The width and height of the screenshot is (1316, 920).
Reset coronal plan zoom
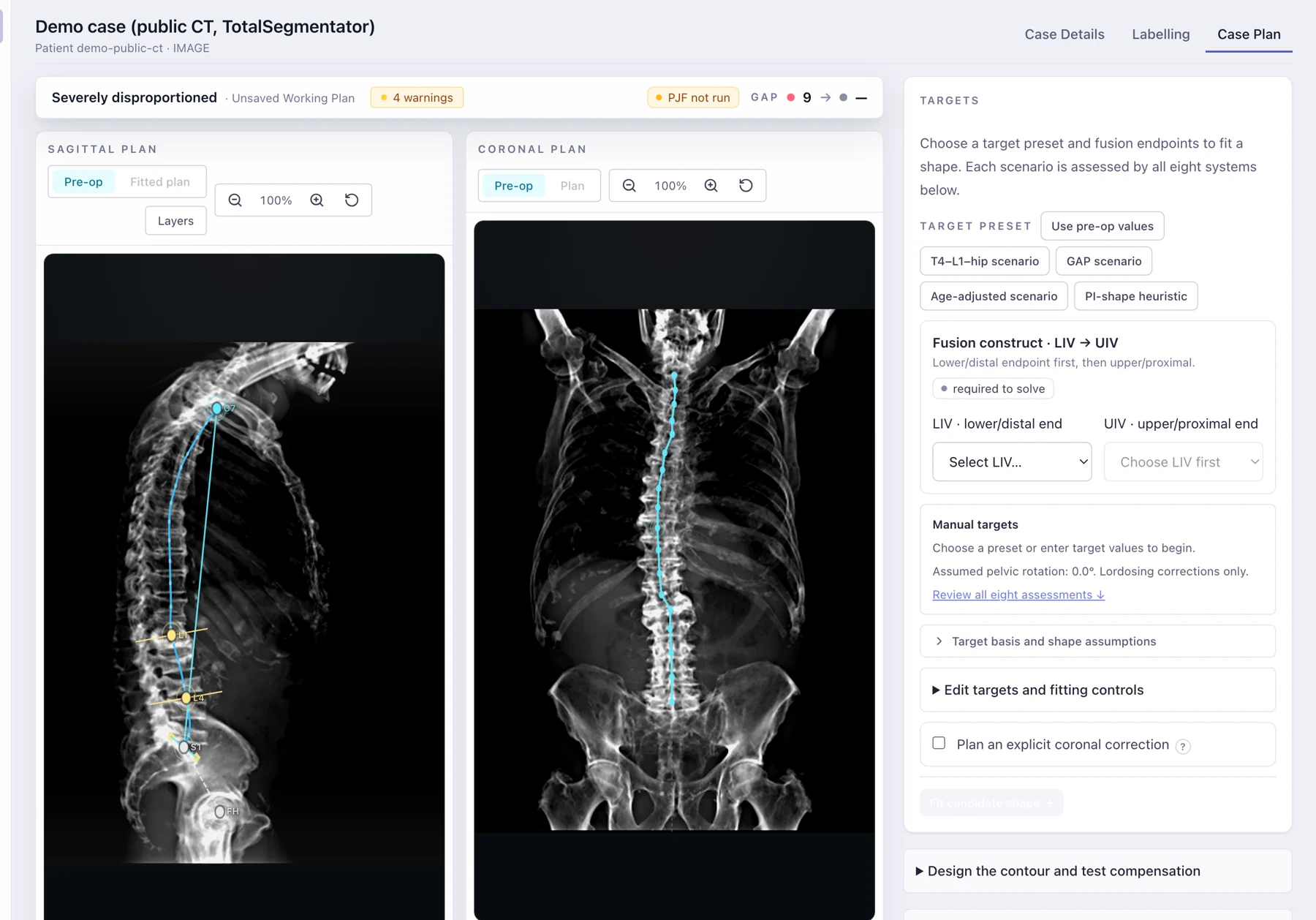pyautogui.click(x=746, y=186)
